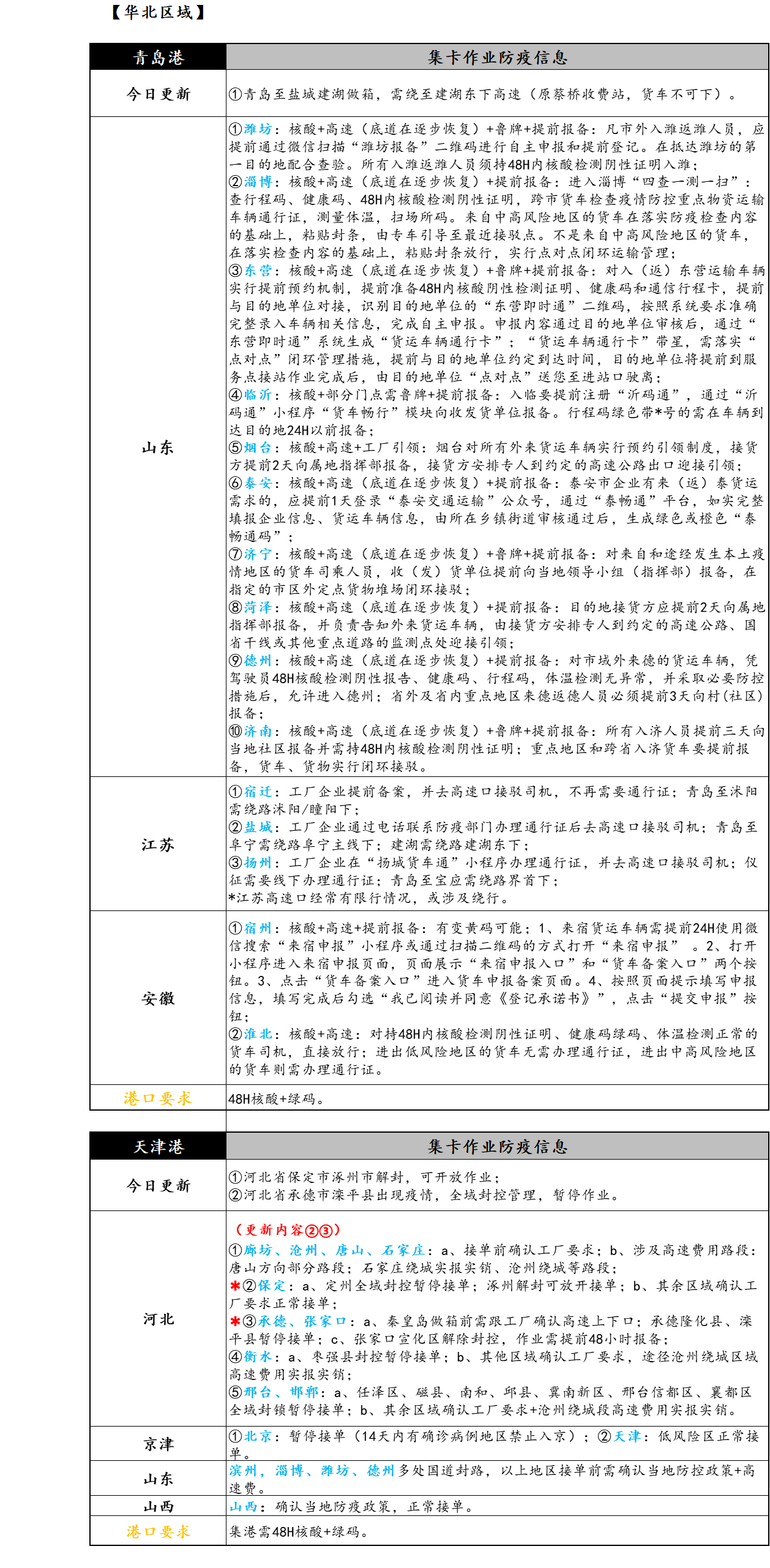Click the blue 天津 city name
The height and width of the screenshot is (1568, 770).
point(627,1436)
